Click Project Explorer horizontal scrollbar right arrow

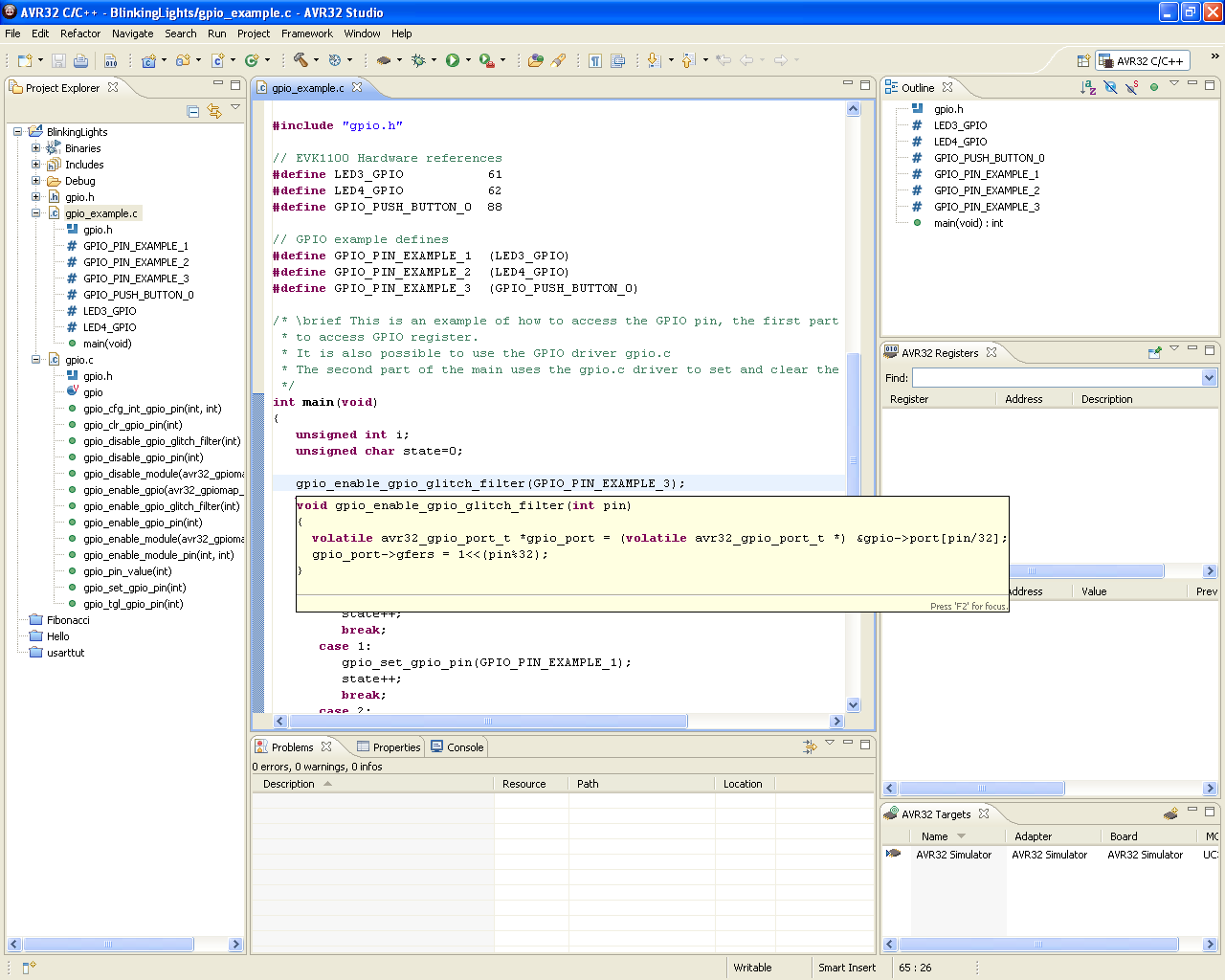[x=236, y=945]
